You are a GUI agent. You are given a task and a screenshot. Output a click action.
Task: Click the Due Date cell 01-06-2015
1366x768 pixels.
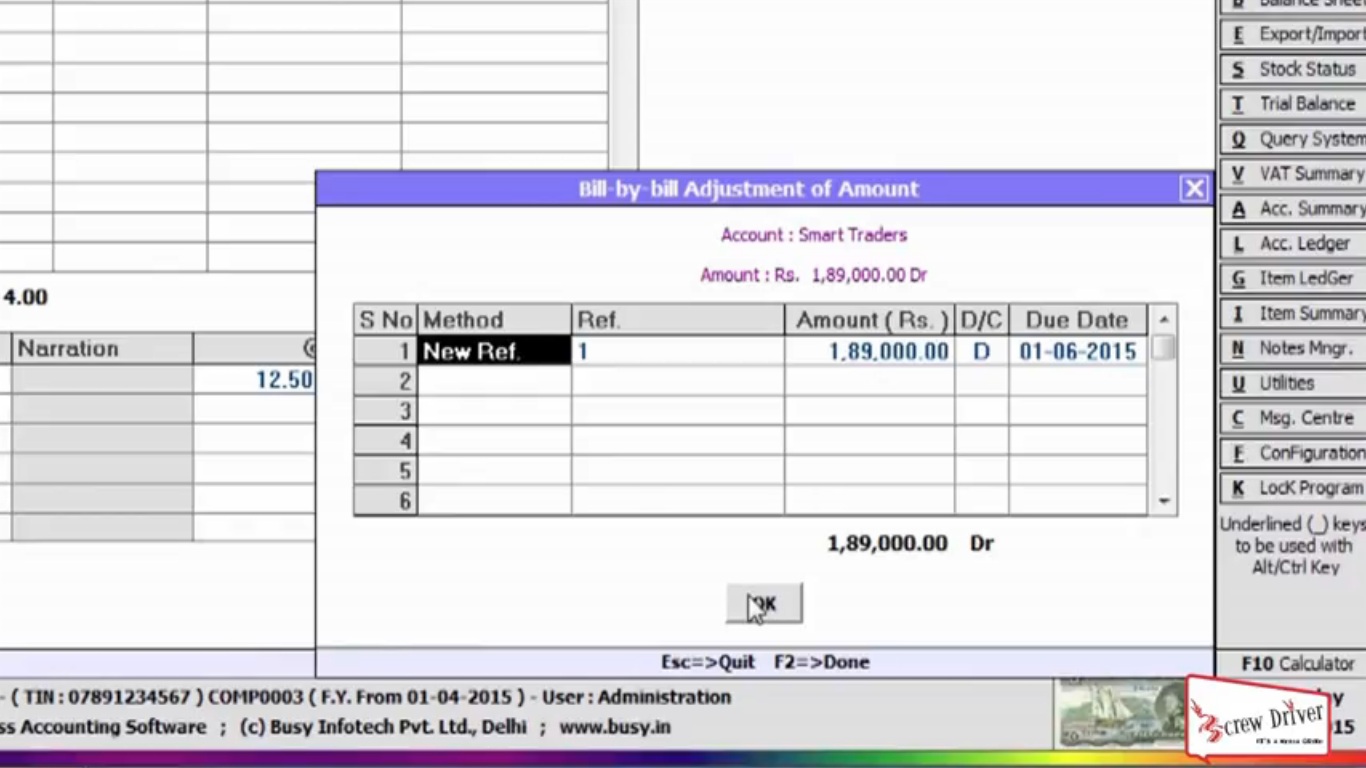point(1077,351)
